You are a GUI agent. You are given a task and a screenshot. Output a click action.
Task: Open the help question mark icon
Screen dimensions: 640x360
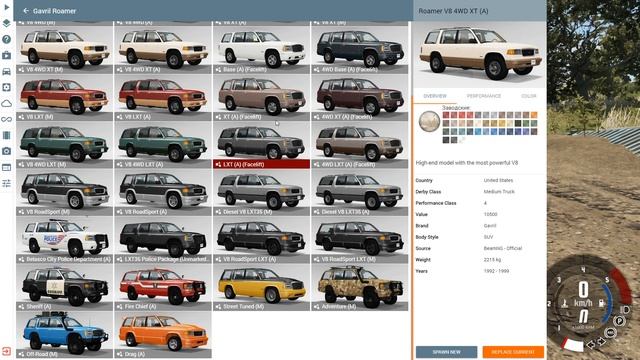tap(7, 39)
